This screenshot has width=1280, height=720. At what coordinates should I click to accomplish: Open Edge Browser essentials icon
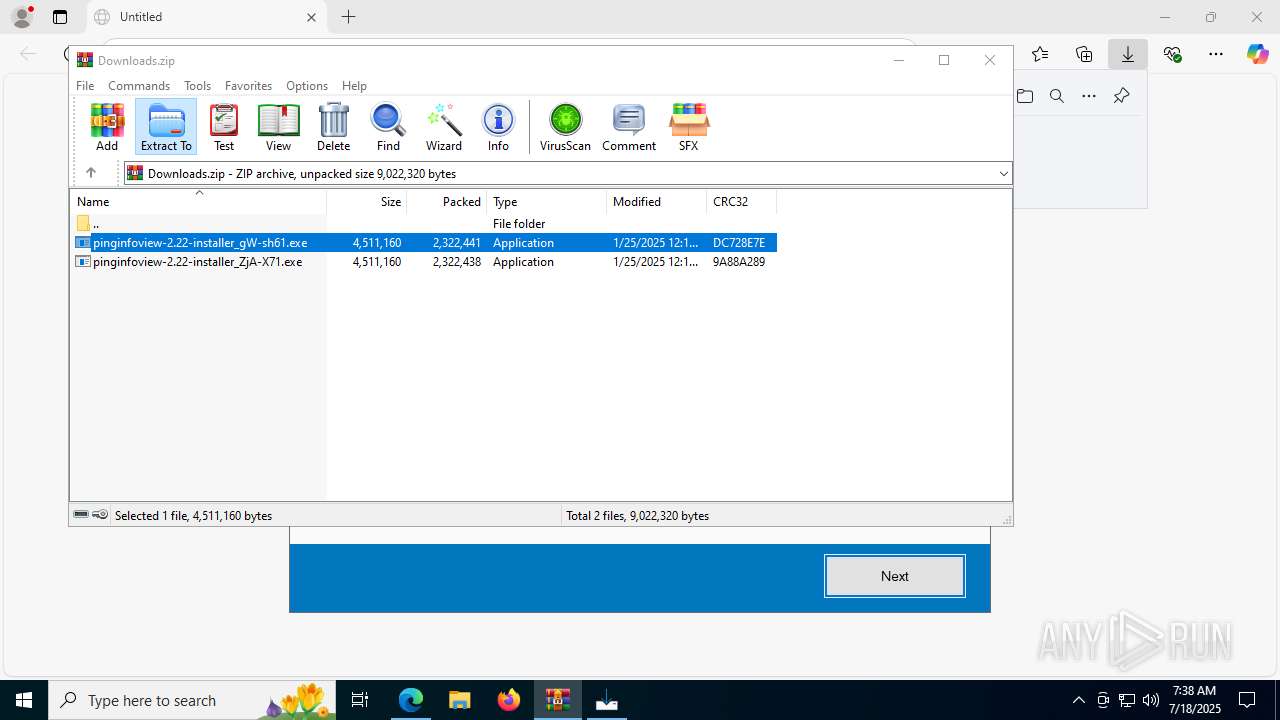(x=1172, y=54)
